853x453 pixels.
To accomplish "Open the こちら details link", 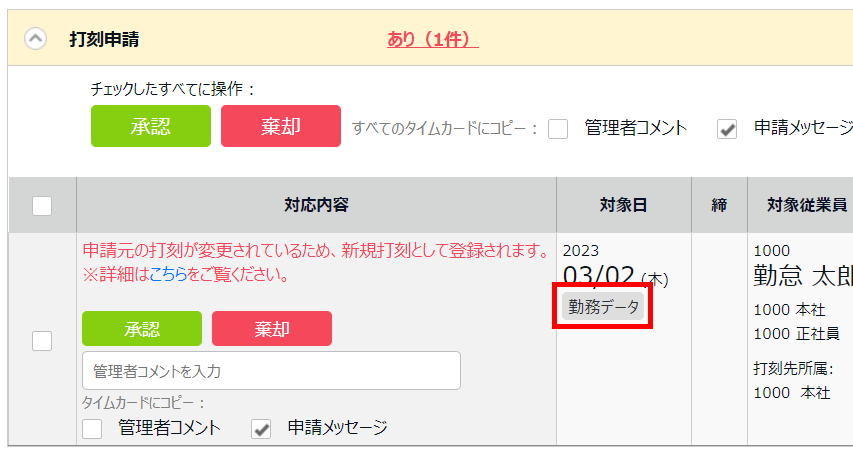I will 168,274.
